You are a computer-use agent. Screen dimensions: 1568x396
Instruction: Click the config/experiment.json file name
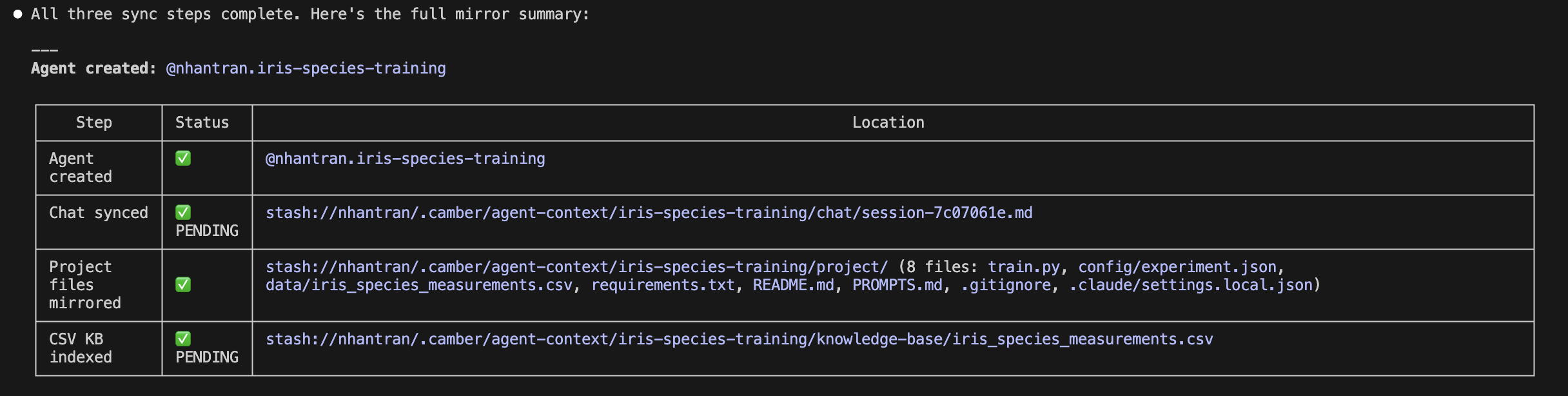click(x=1177, y=267)
